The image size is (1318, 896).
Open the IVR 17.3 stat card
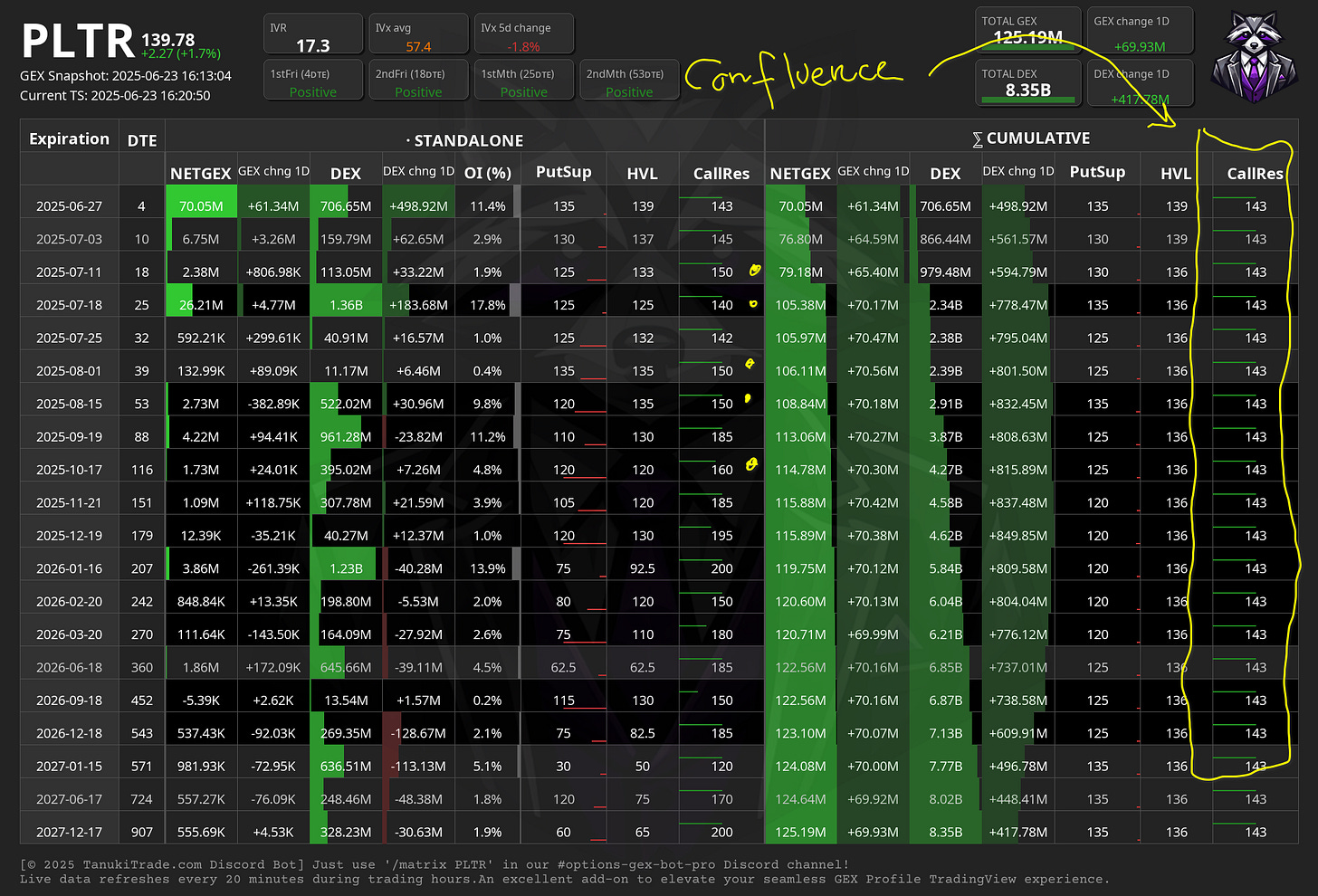(x=313, y=34)
